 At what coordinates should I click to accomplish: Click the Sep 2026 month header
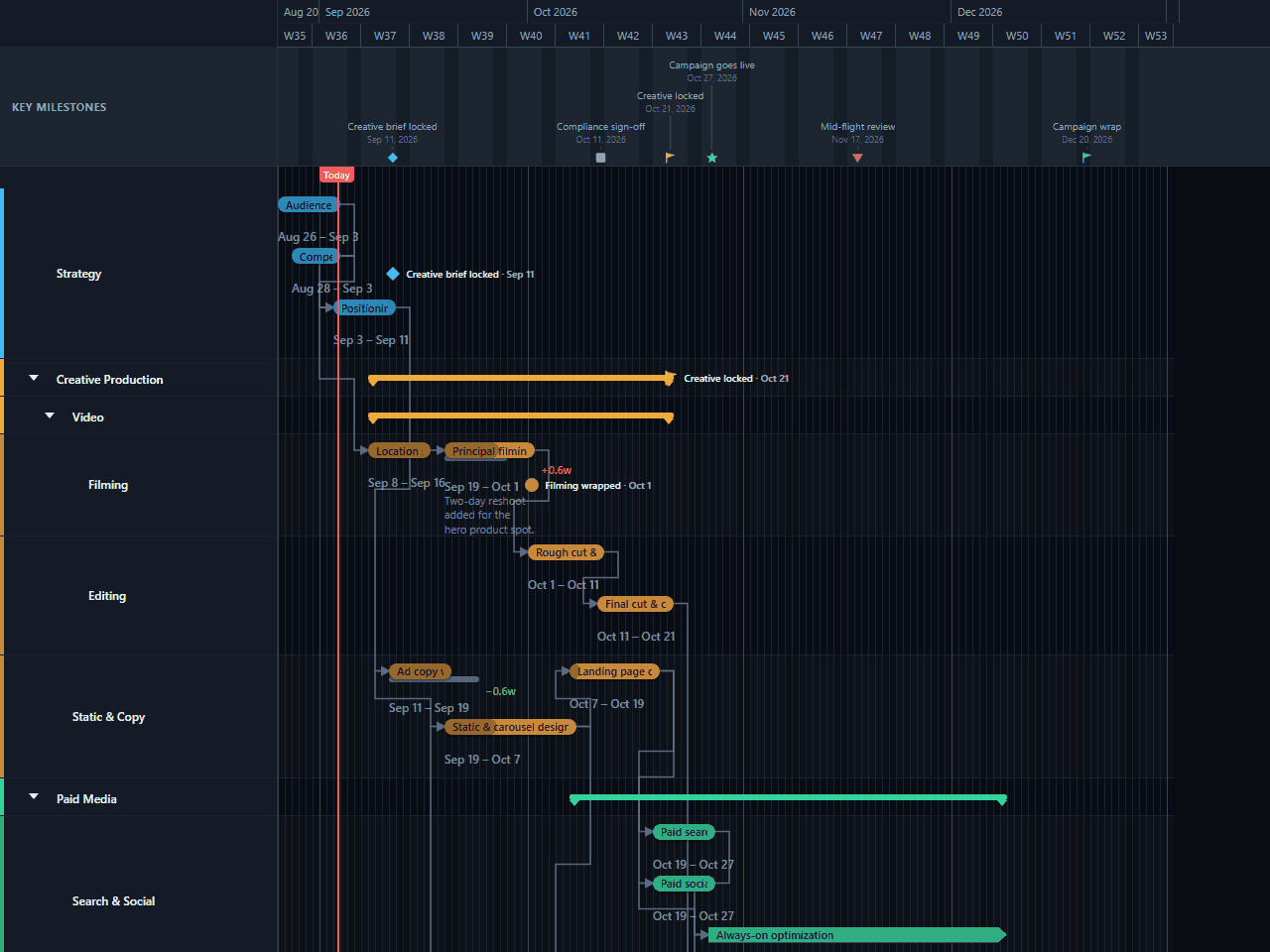(x=347, y=12)
